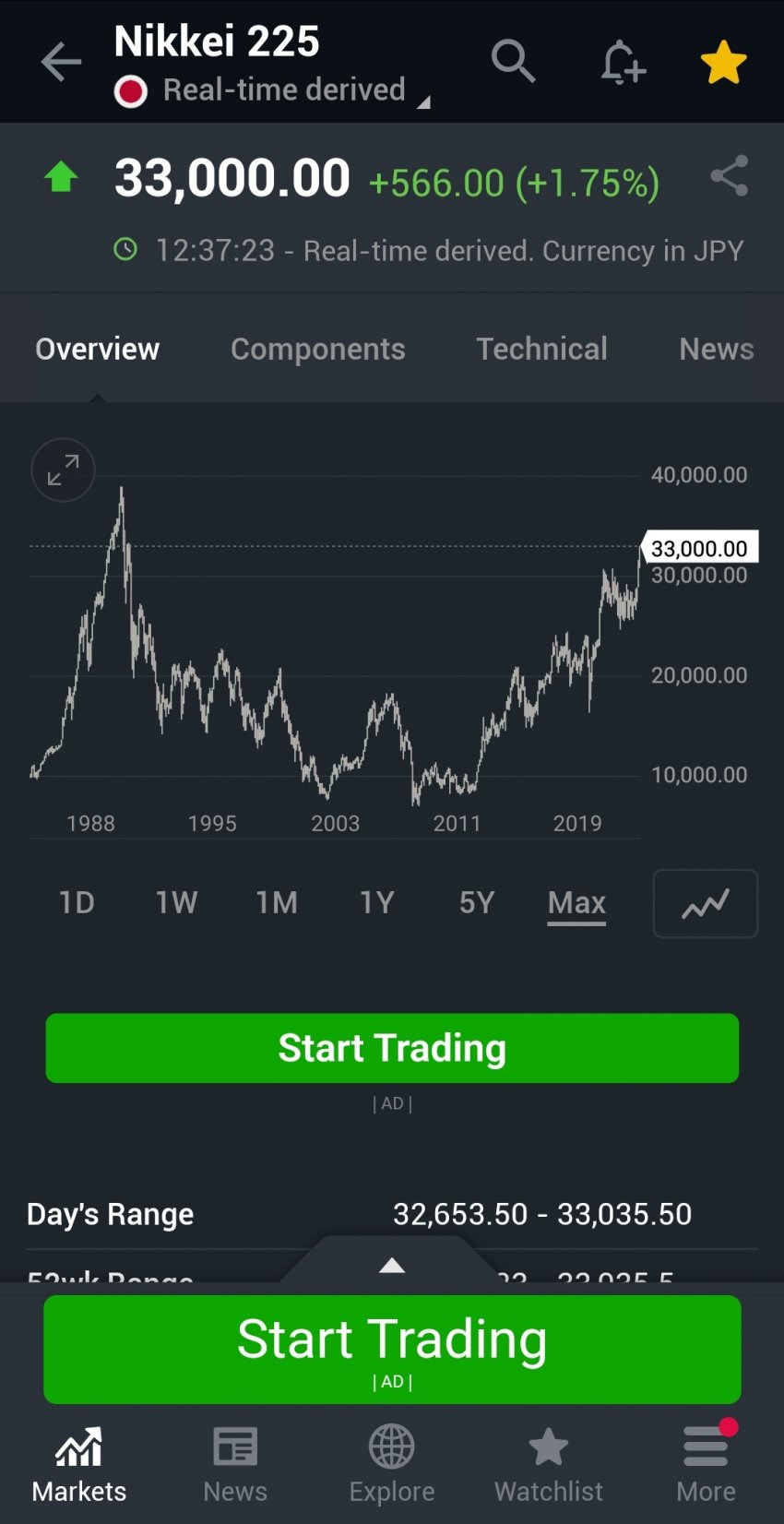Tap the 33,000.00 price marker on chart

pyautogui.click(x=699, y=548)
